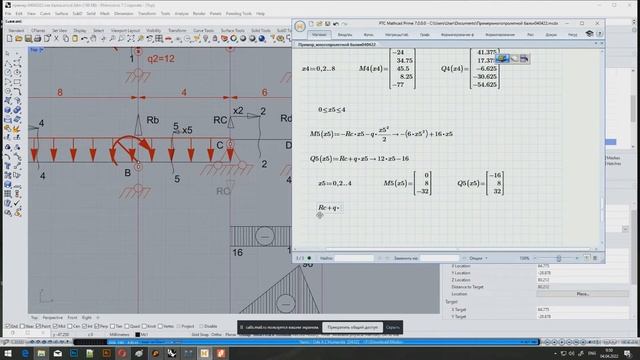
Task: Print the Rhino viewport
Action: coord(37,39)
